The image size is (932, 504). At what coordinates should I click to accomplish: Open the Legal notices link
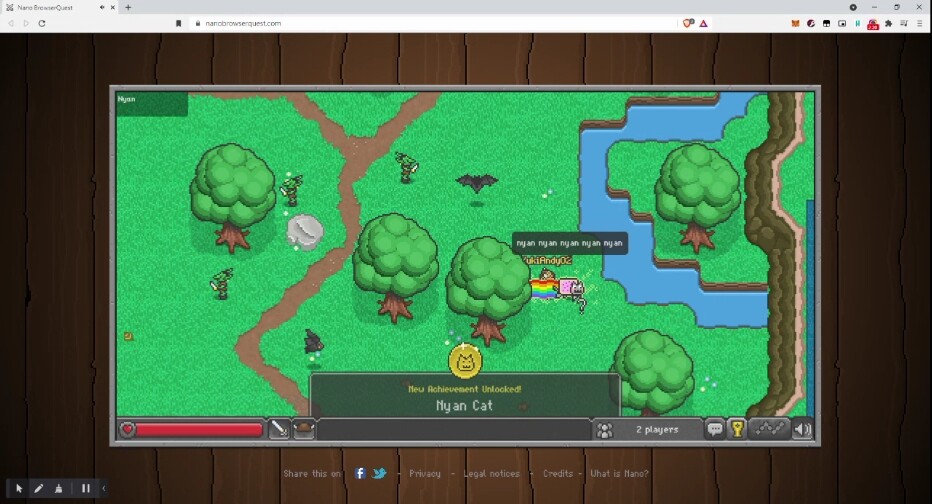click(492, 474)
